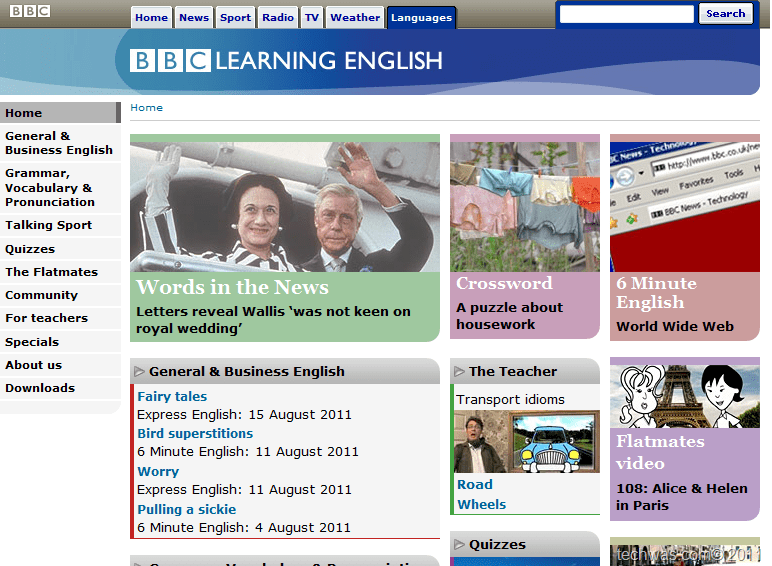Click Express English: 11 August 2011 text
The height and width of the screenshot is (566, 772).
tap(244, 490)
